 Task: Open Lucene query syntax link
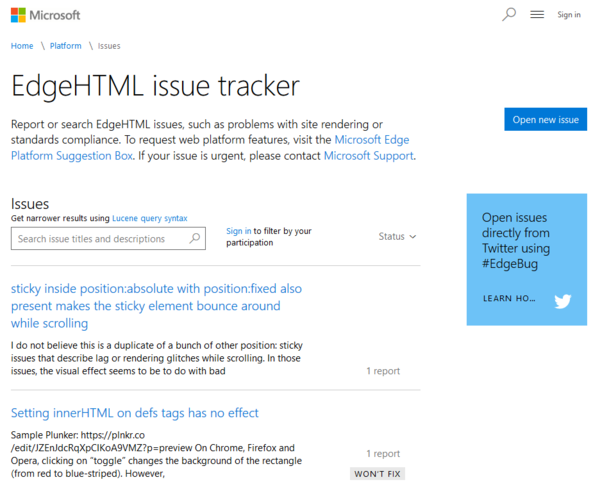click(x=150, y=218)
